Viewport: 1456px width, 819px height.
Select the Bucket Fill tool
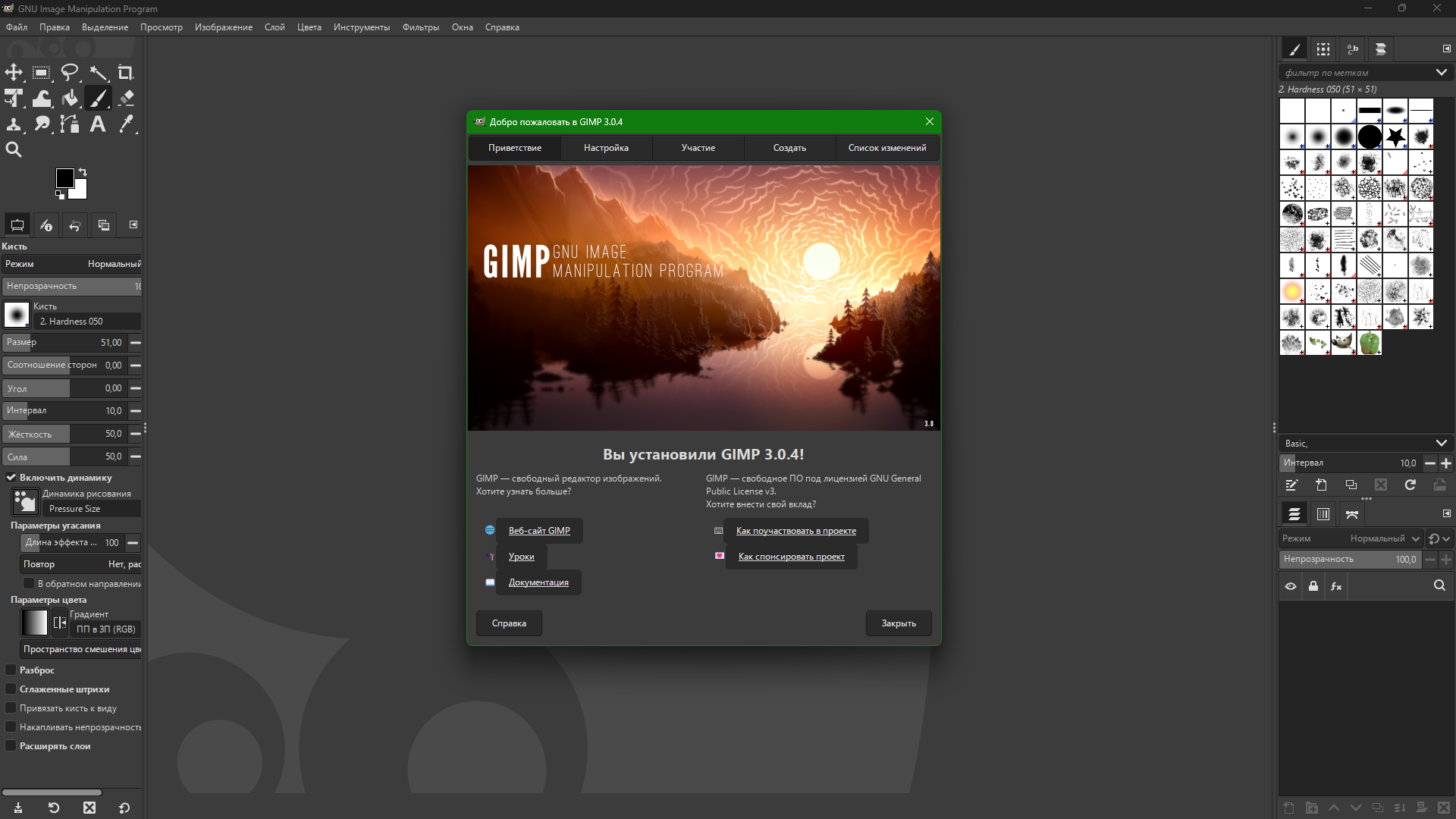pos(70,98)
